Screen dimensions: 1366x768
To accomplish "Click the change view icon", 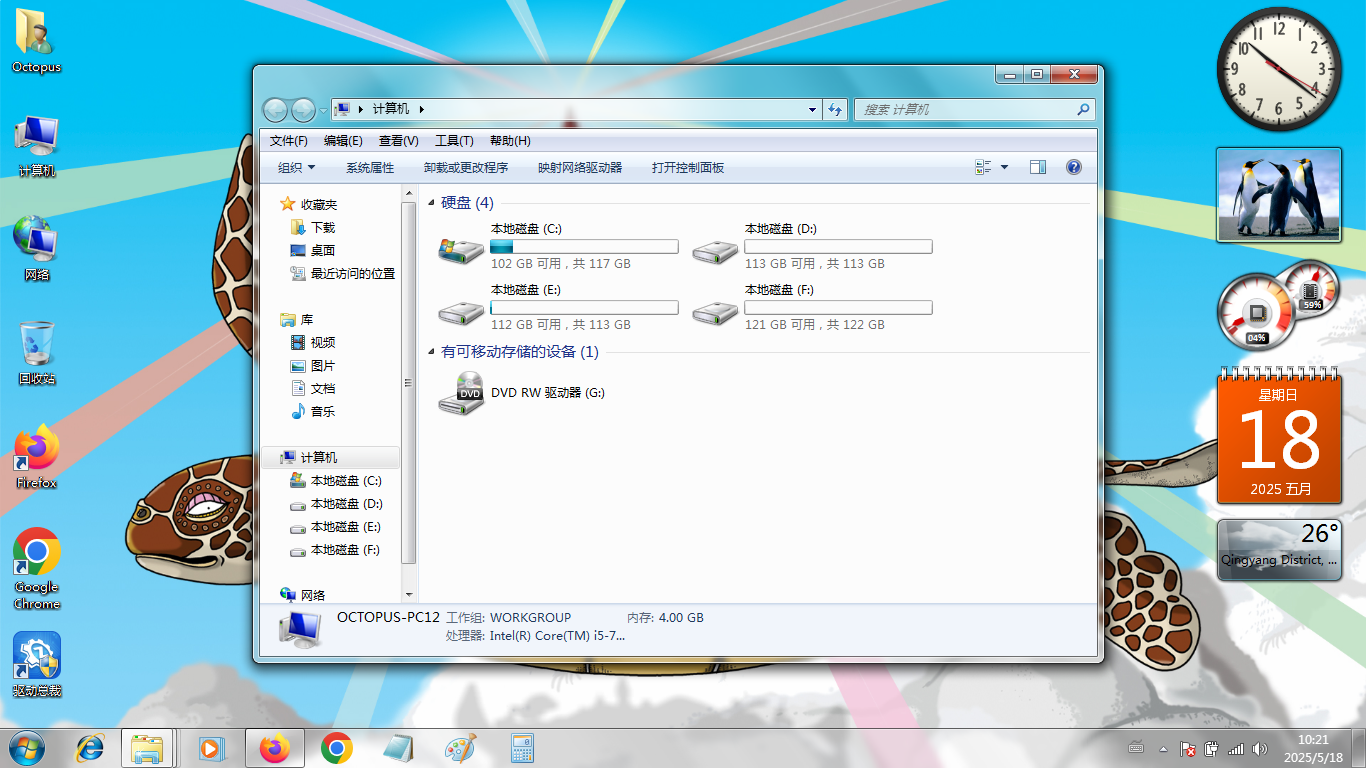I will (983, 168).
